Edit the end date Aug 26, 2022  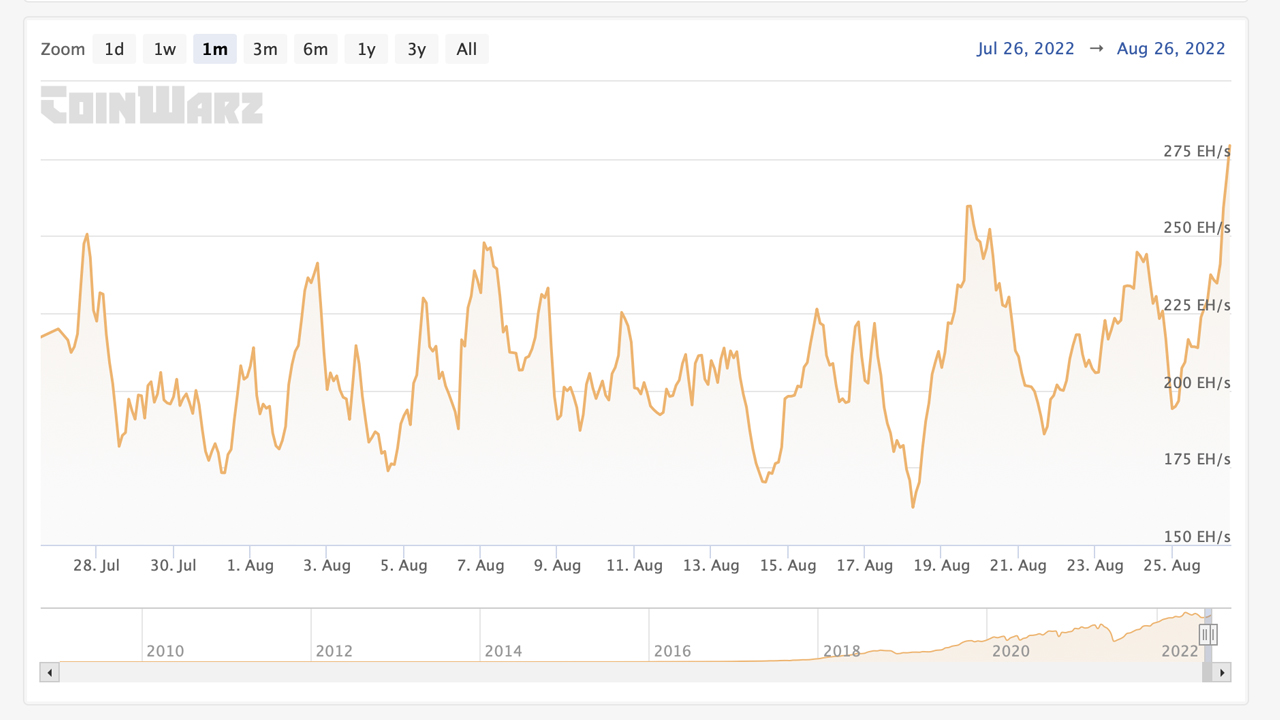tap(1171, 49)
